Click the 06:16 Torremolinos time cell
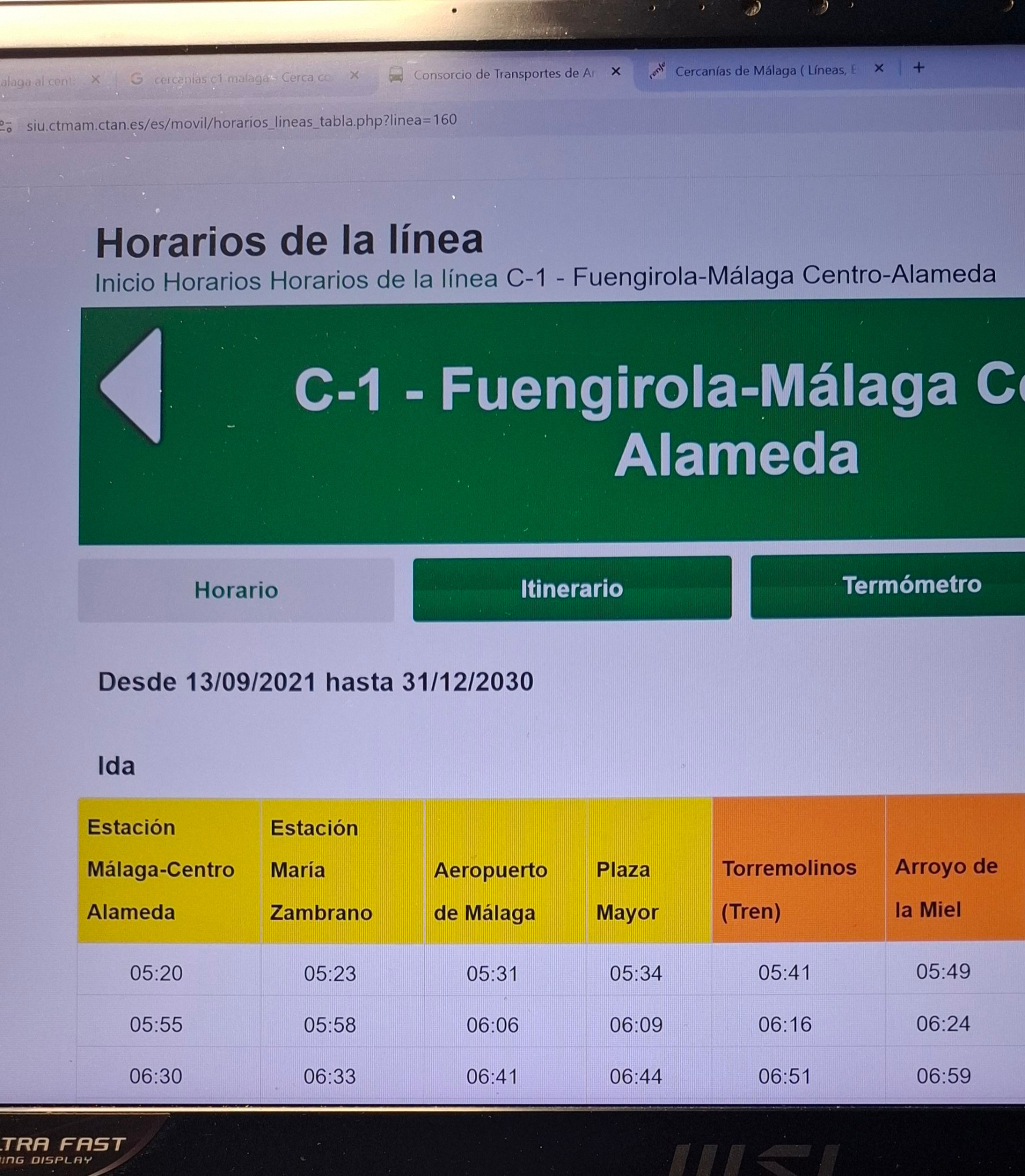Screen dimensions: 1025x1176 pyautogui.click(x=785, y=1024)
